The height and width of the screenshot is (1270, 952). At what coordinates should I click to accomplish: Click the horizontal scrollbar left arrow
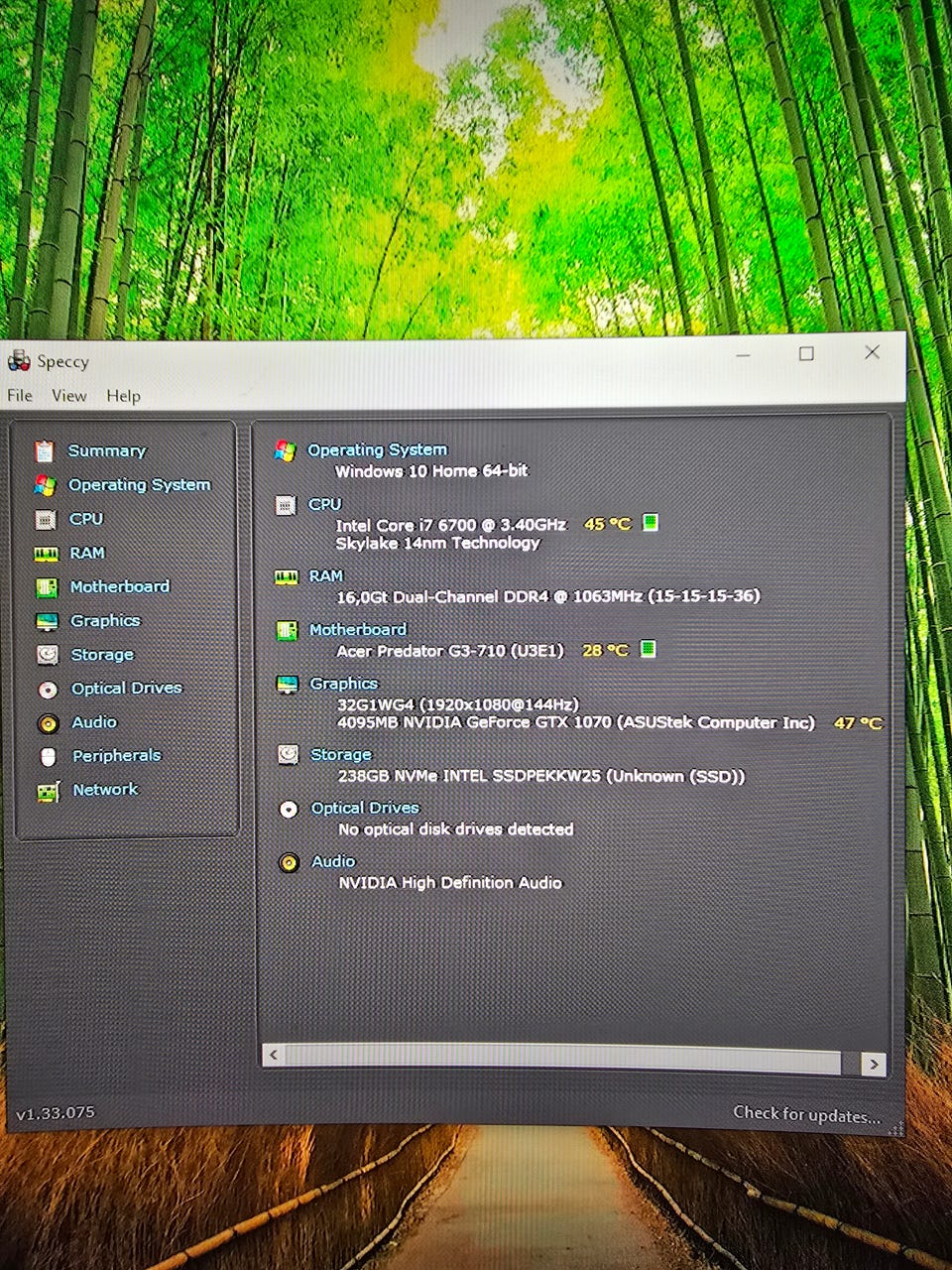274,1056
